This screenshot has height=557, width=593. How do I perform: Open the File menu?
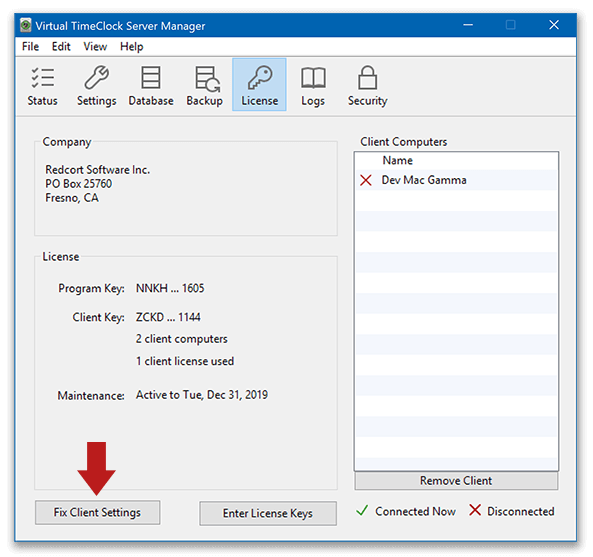[x=30, y=47]
